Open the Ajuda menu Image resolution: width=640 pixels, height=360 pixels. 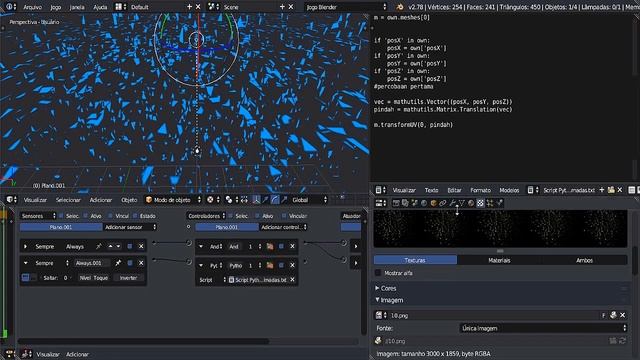click(x=100, y=7)
